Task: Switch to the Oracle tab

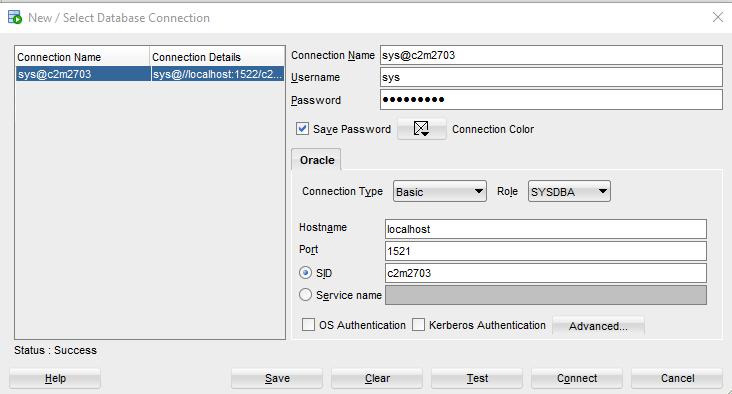Action: (x=317, y=160)
